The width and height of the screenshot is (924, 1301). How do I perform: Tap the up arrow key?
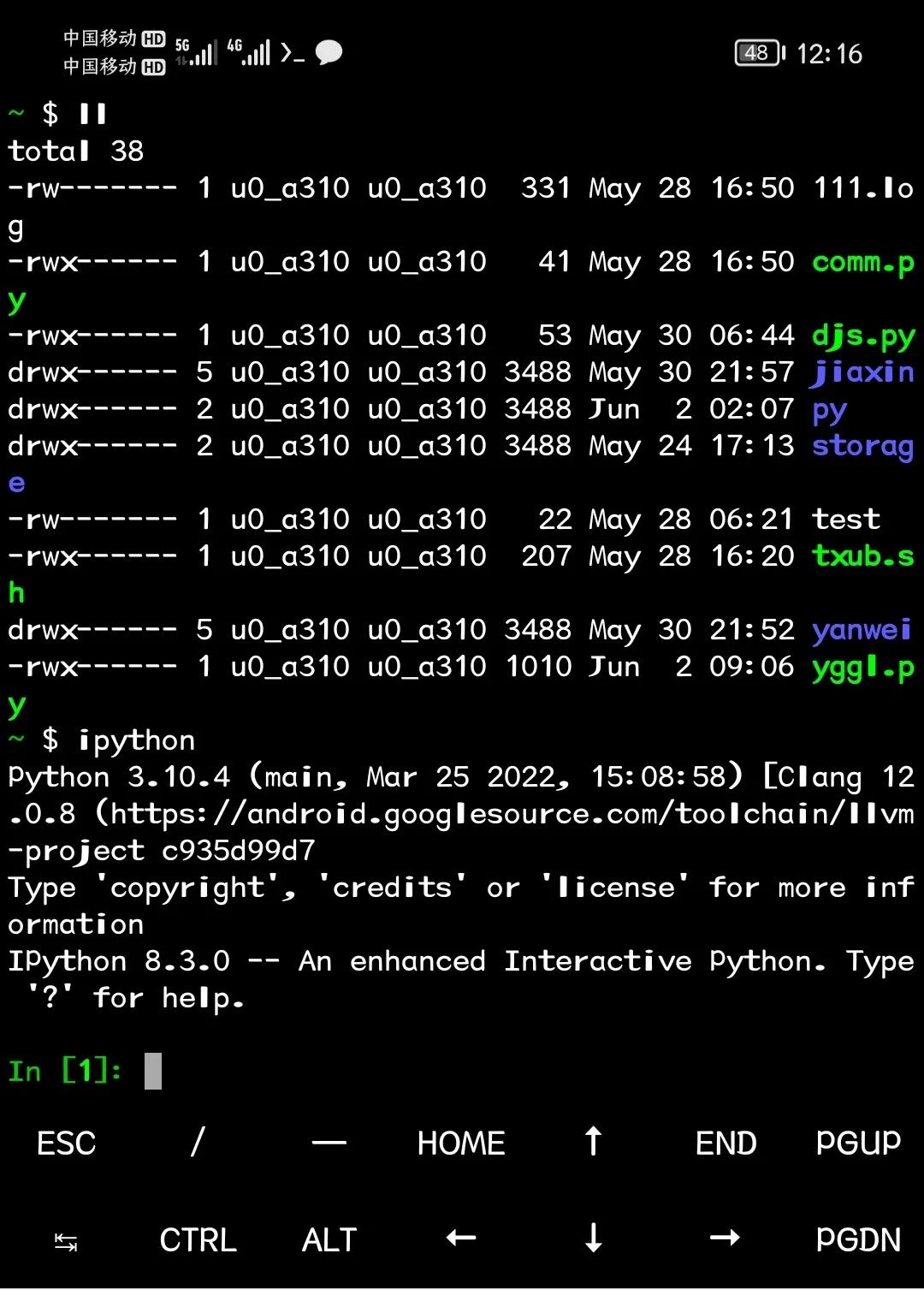click(x=593, y=1141)
